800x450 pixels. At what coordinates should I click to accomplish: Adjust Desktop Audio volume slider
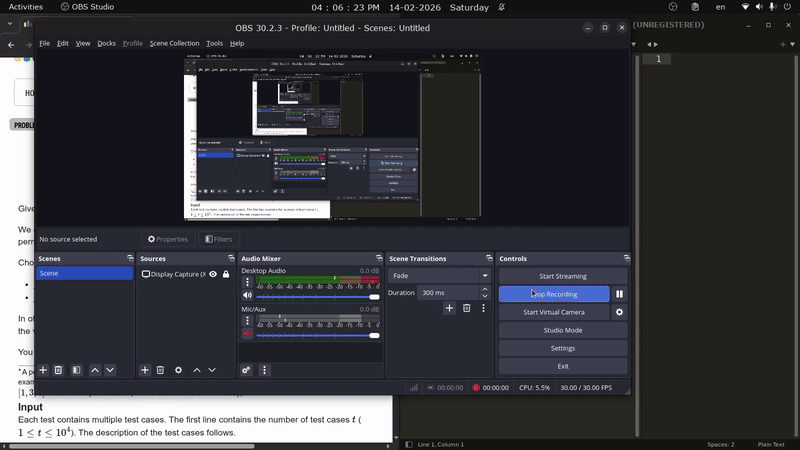(x=317, y=297)
